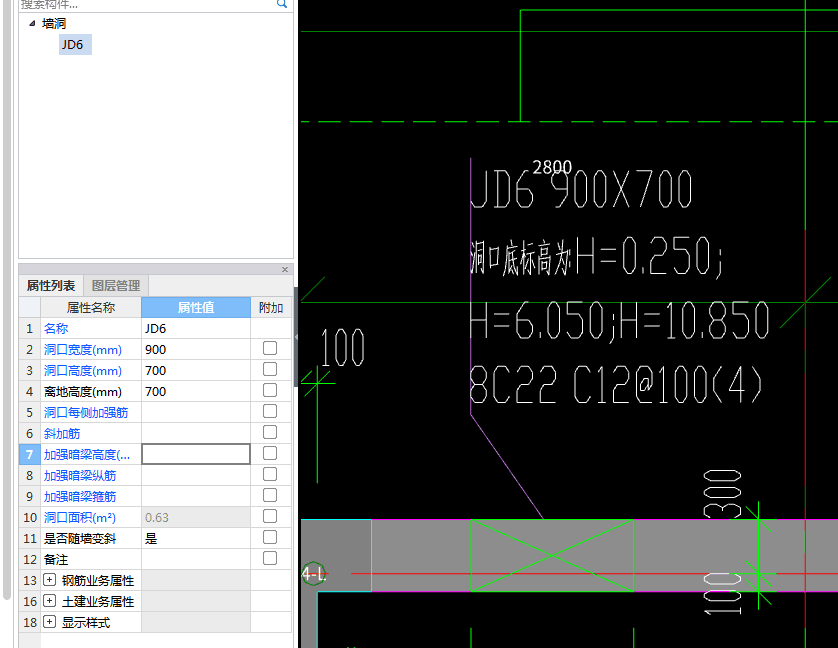Click the 斜加筋 value cell
The image size is (838, 648).
(x=196, y=434)
